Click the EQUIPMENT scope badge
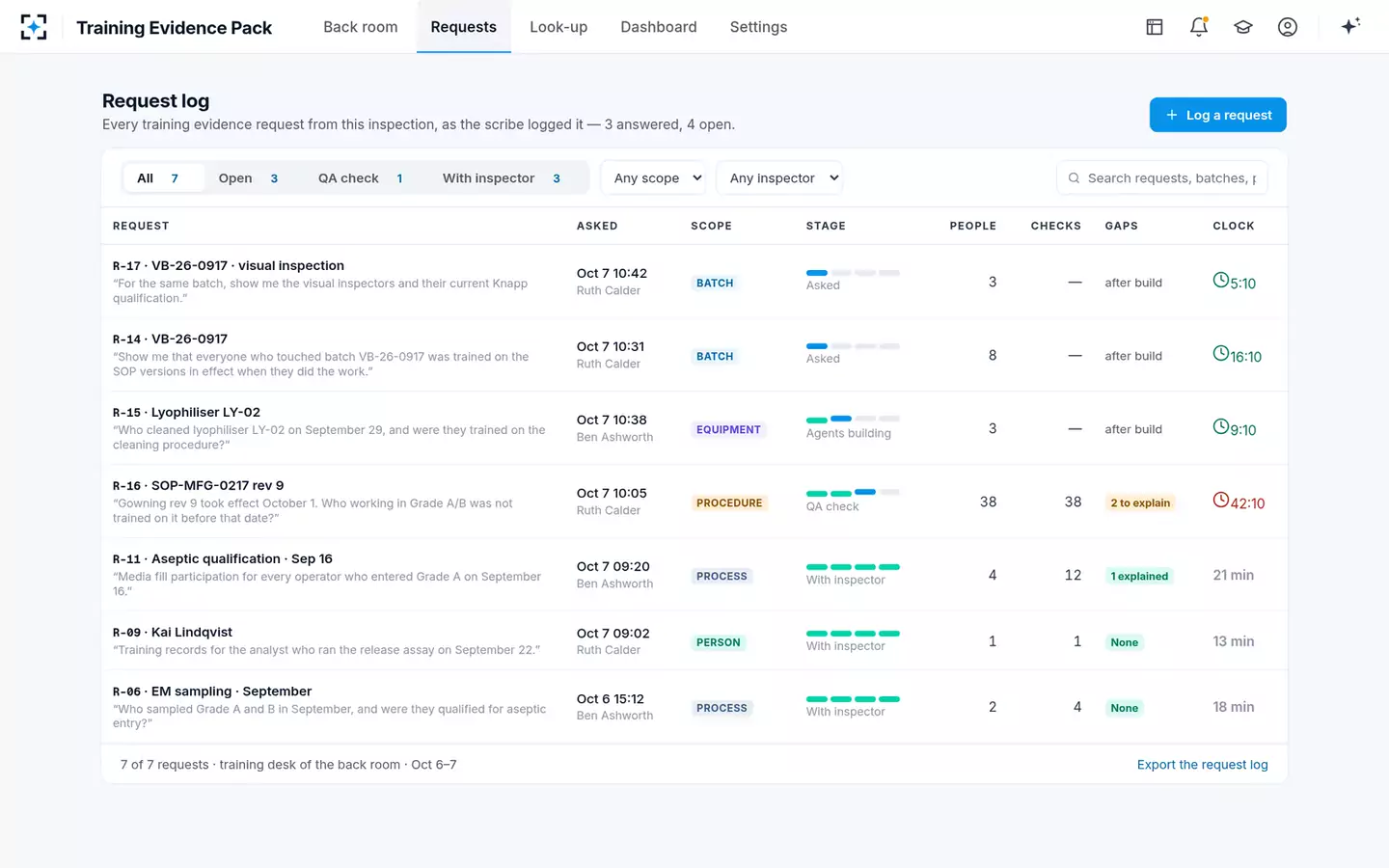The height and width of the screenshot is (868, 1389). coord(728,429)
